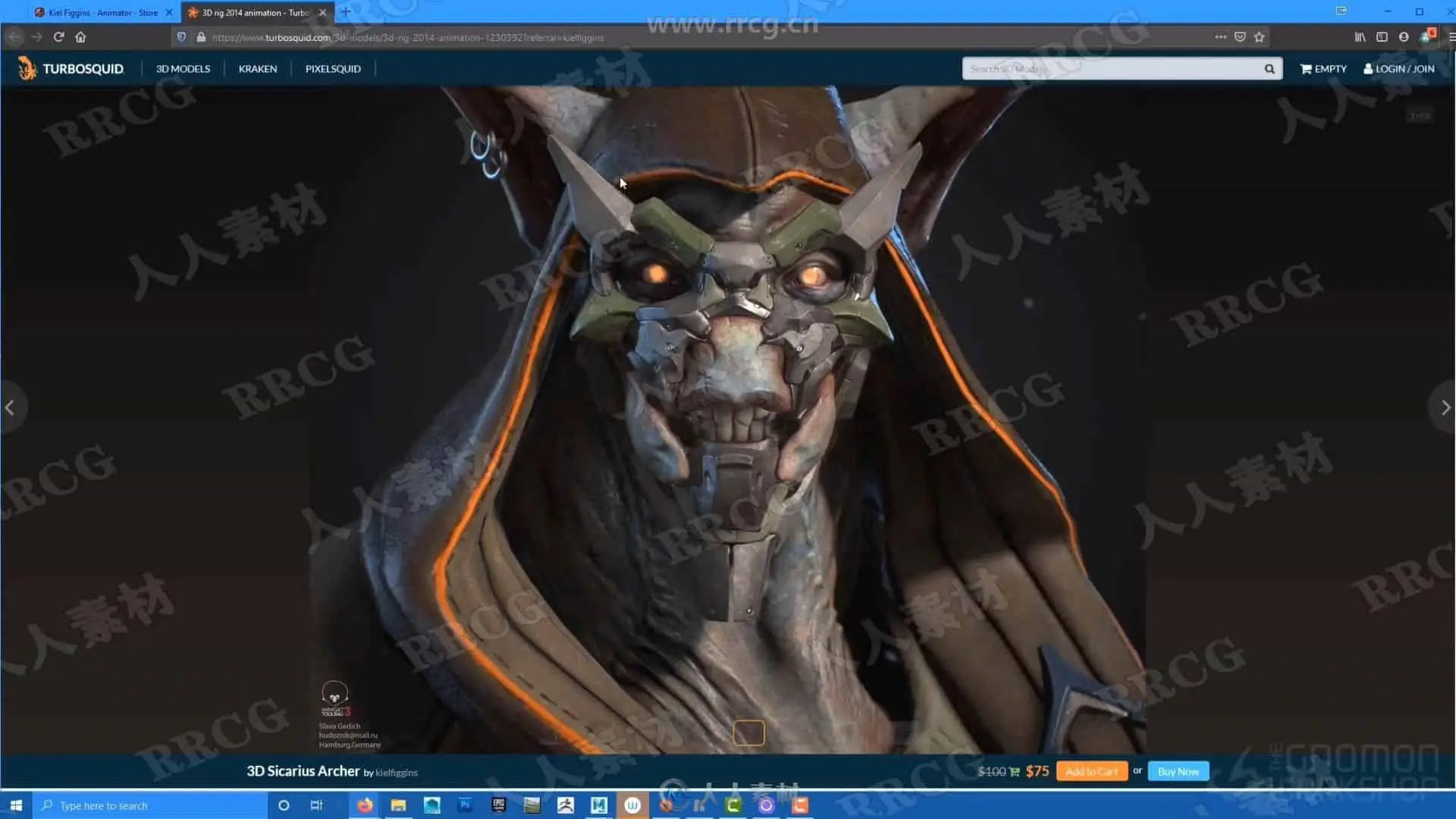Open the EMPTY shopping cart

pos(1323,68)
